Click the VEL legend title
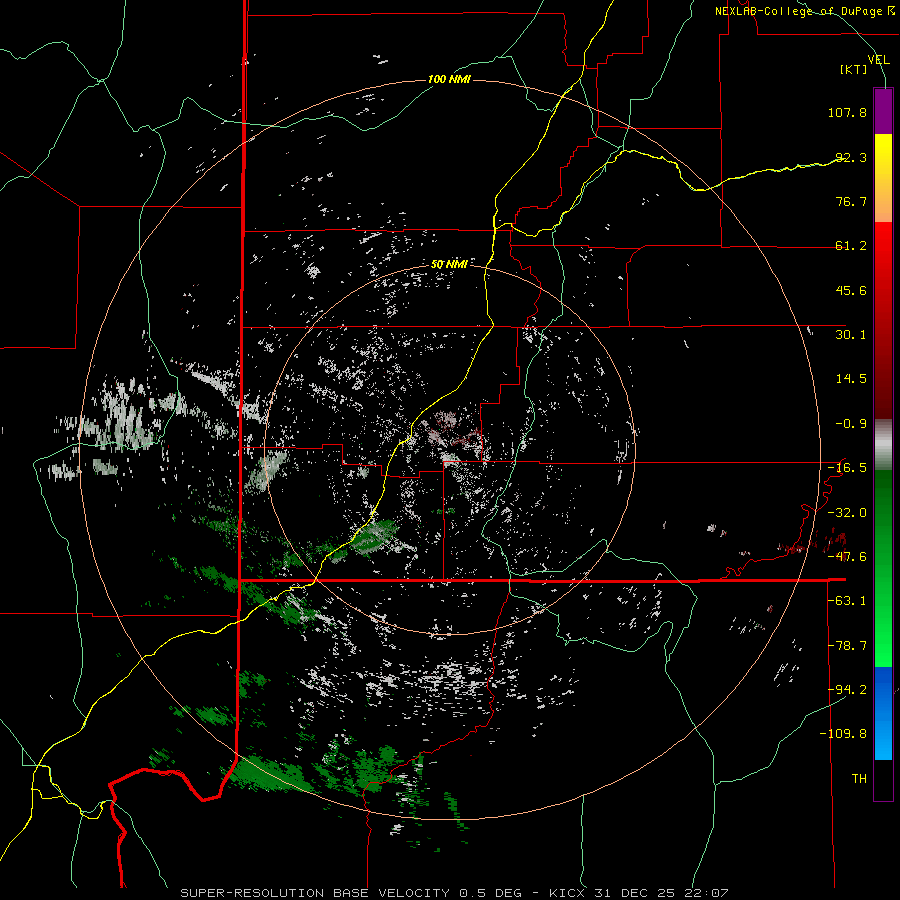 pyautogui.click(x=878, y=60)
